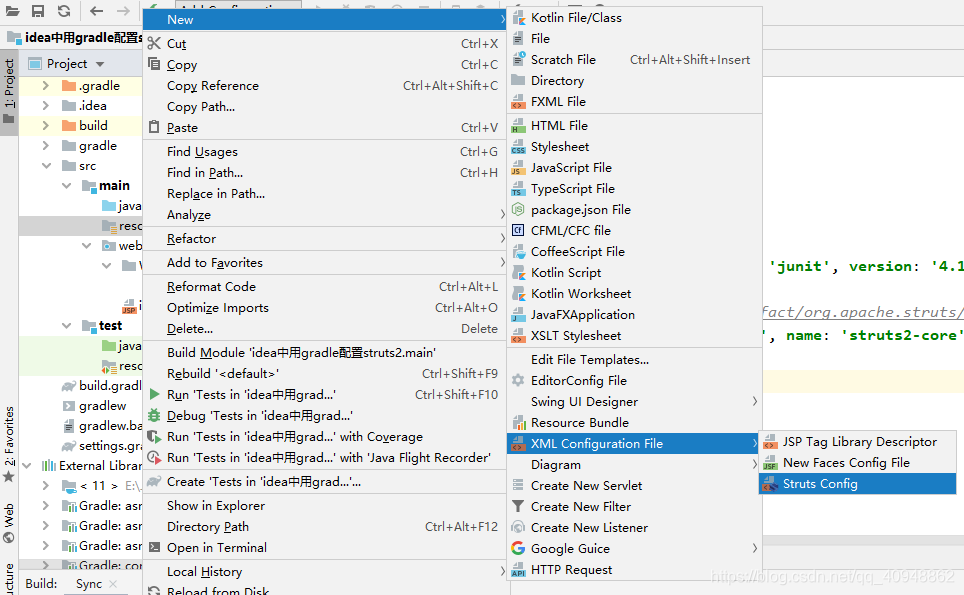The image size is (964, 595).
Task: Click the Cut scissors icon
Action: (x=154, y=43)
